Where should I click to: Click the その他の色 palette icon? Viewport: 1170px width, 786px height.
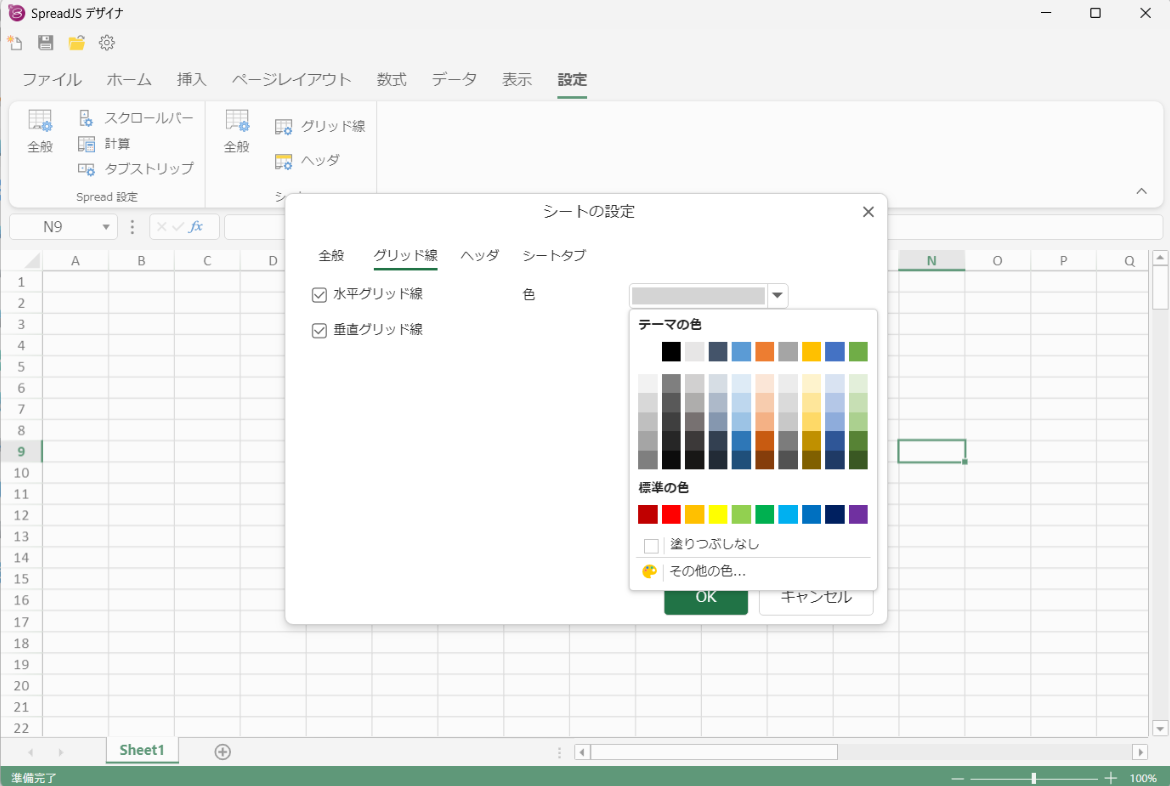click(x=650, y=572)
